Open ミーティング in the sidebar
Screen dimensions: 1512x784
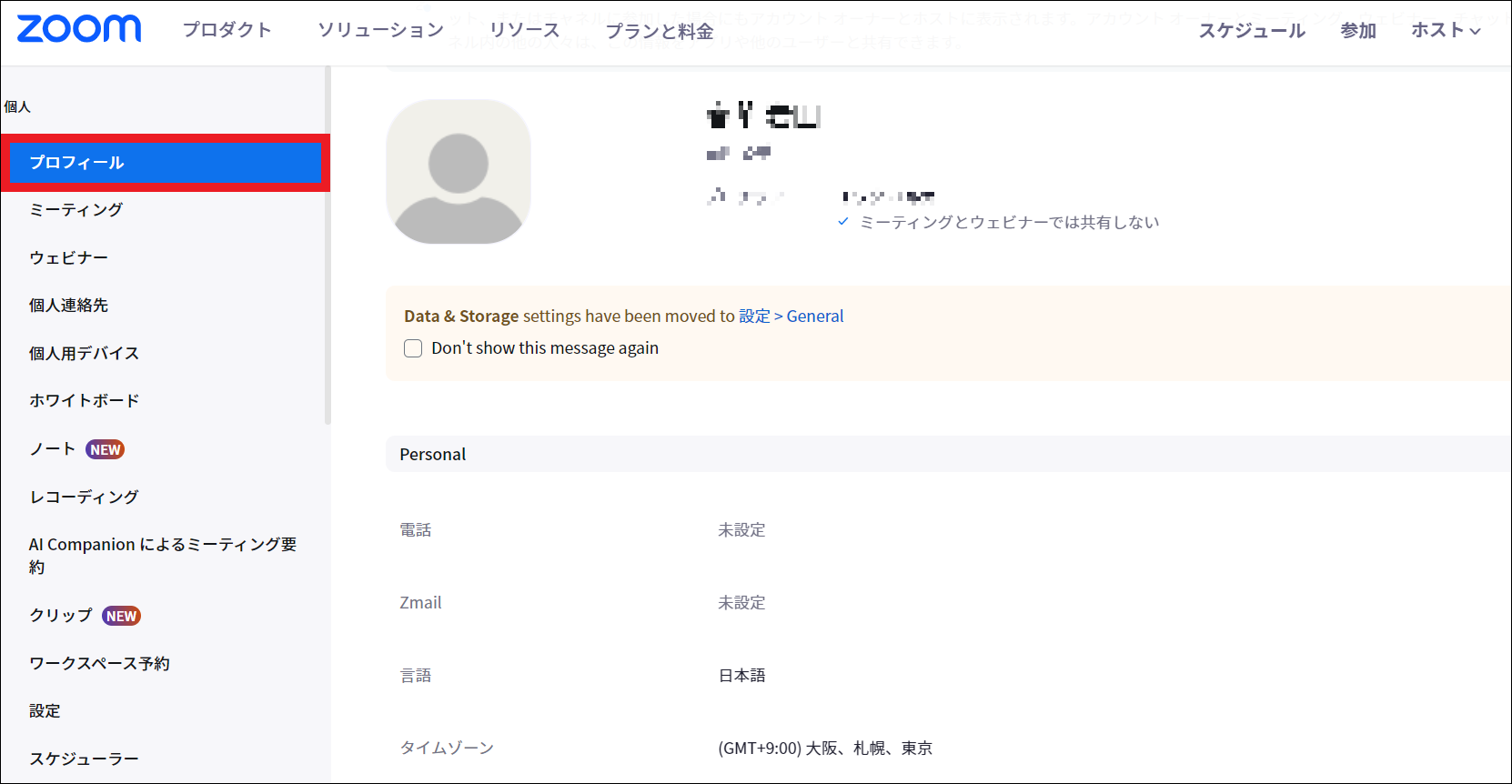pos(76,210)
